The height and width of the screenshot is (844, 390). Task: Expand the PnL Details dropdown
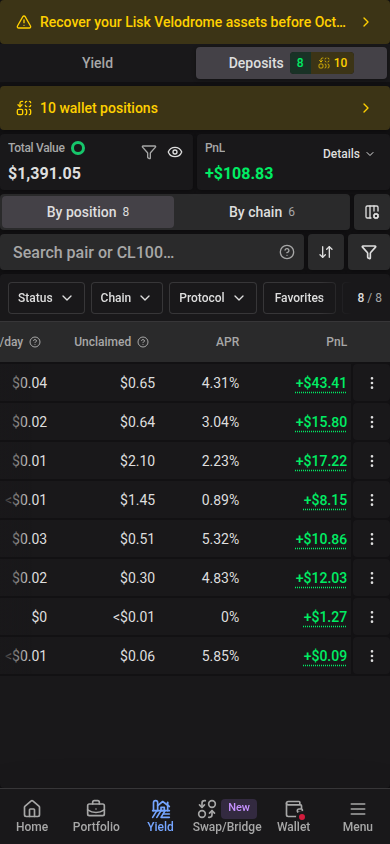(348, 154)
